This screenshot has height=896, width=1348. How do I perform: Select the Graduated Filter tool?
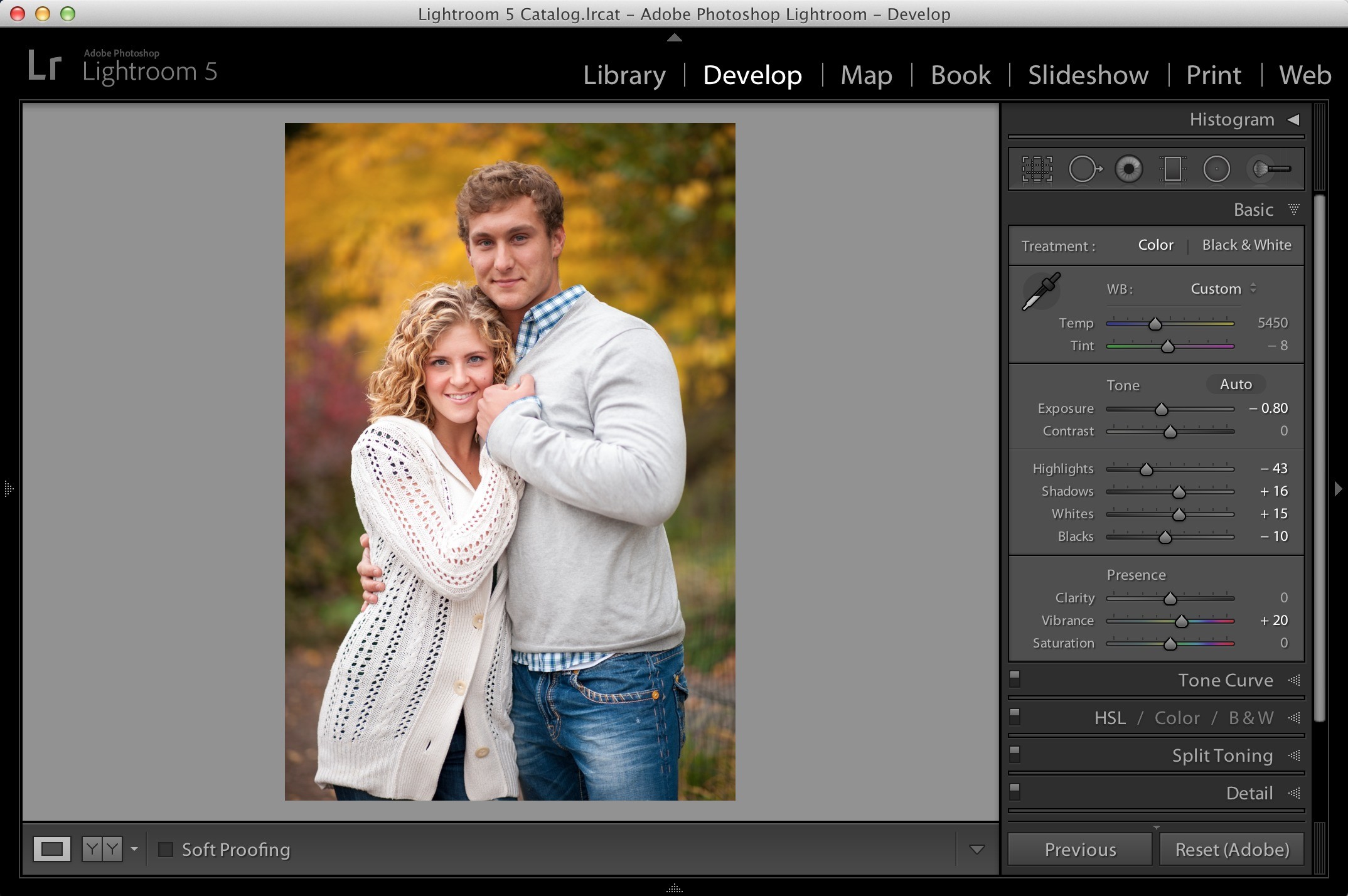coord(1172,169)
